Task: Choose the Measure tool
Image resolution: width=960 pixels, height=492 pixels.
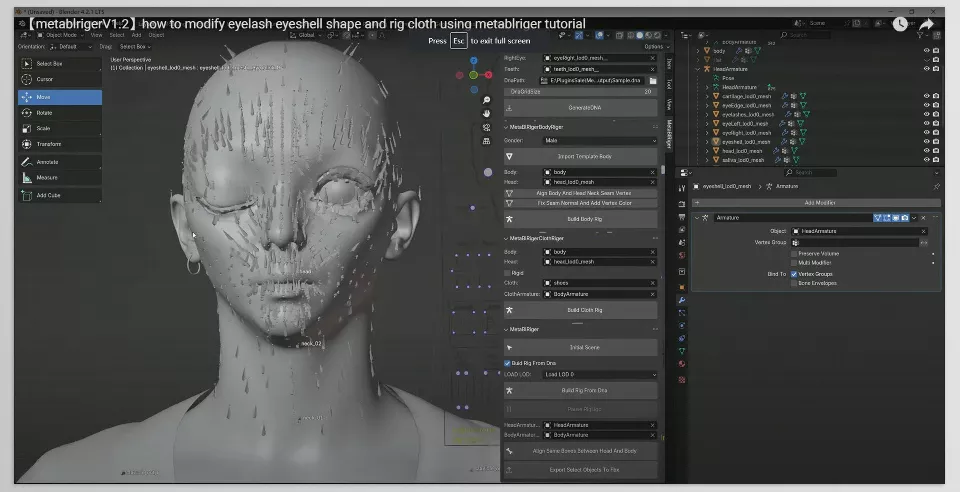Action: coord(60,177)
